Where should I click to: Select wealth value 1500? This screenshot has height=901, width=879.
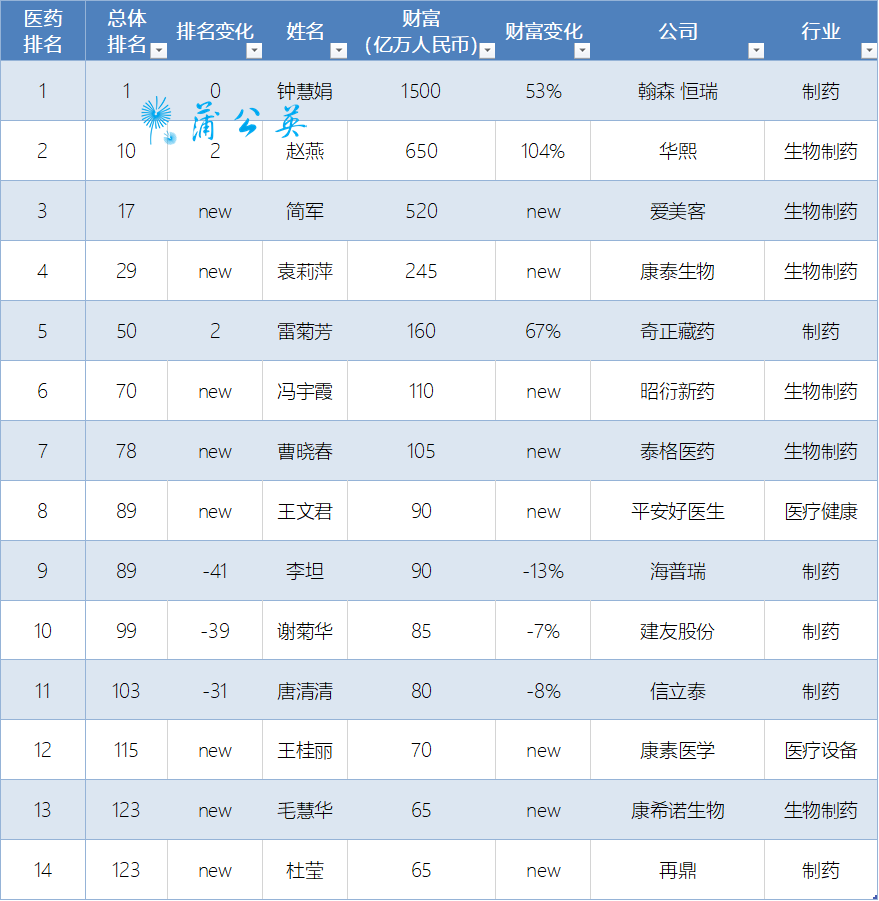pyautogui.click(x=421, y=91)
